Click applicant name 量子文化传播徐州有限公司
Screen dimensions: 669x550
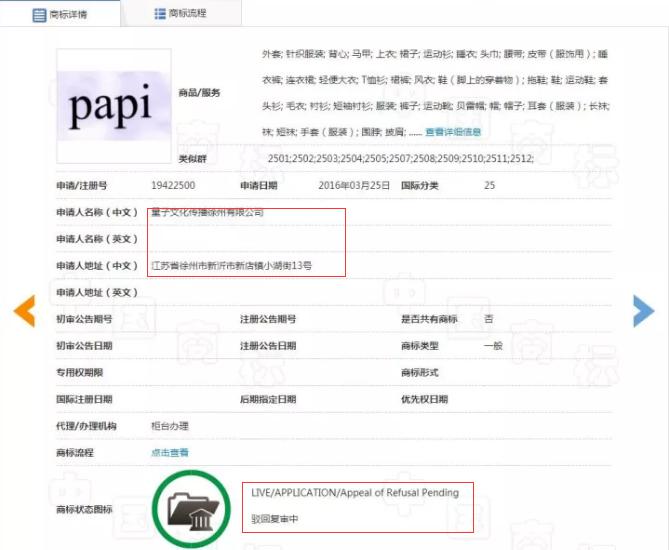[x=207, y=213]
